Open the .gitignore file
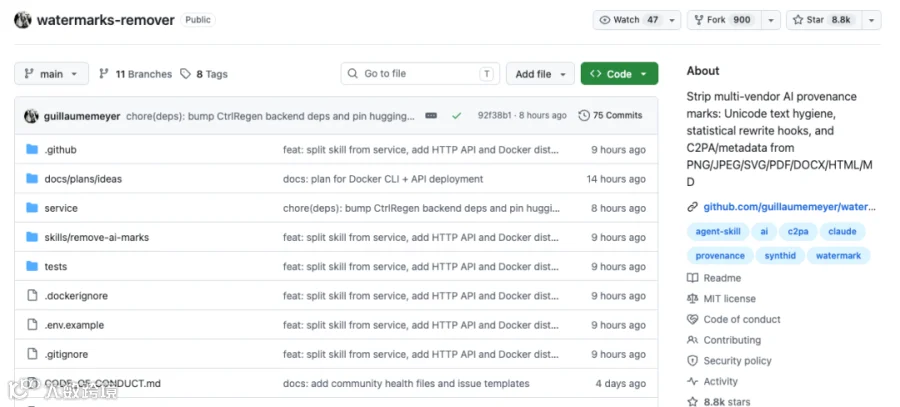The width and height of the screenshot is (900, 407). coord(66,354)
